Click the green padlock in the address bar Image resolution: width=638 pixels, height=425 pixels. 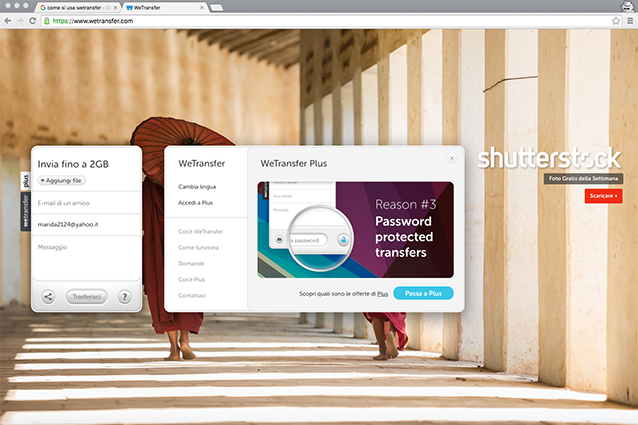(47, 21)
